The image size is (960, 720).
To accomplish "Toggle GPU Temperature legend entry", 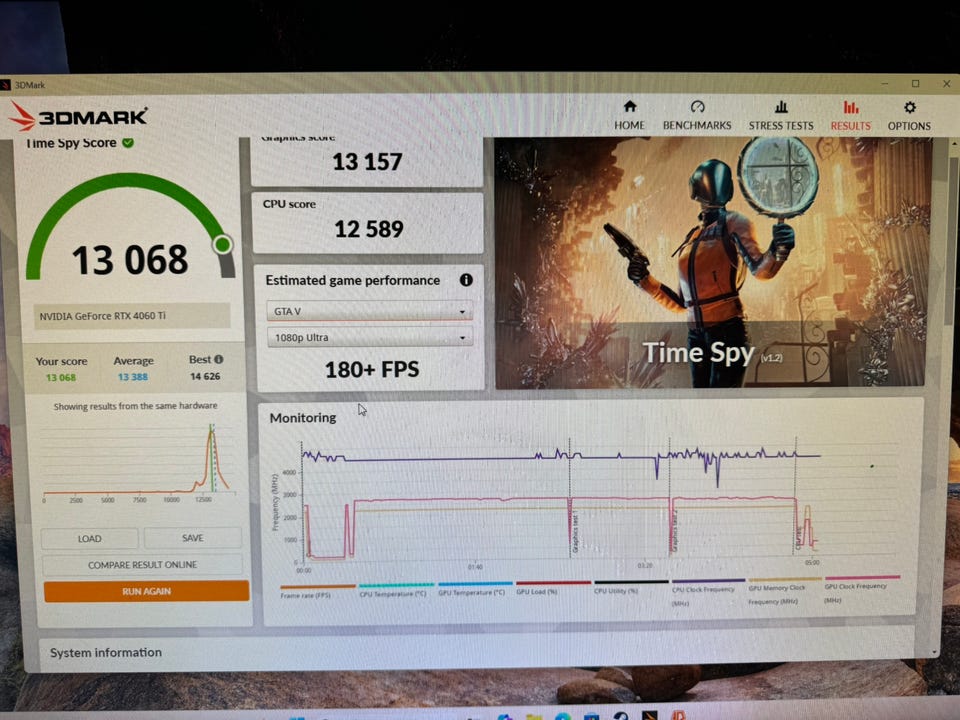I will [x=474, y=588].
